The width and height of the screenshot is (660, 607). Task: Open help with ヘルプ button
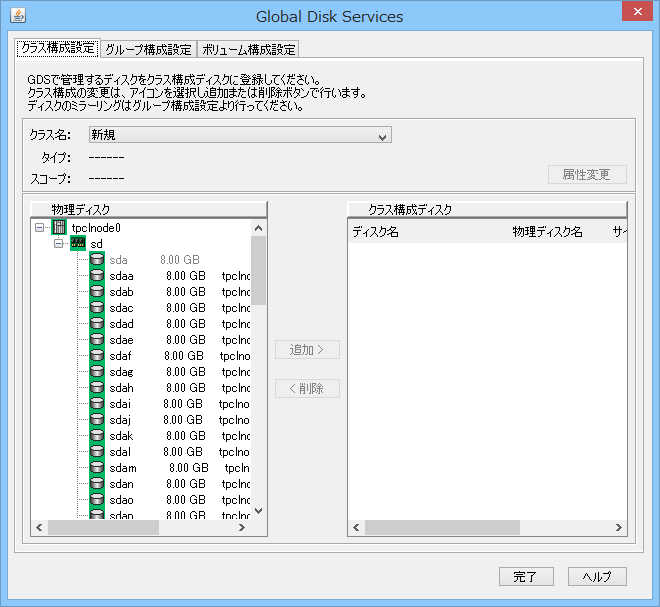(597, 576)
